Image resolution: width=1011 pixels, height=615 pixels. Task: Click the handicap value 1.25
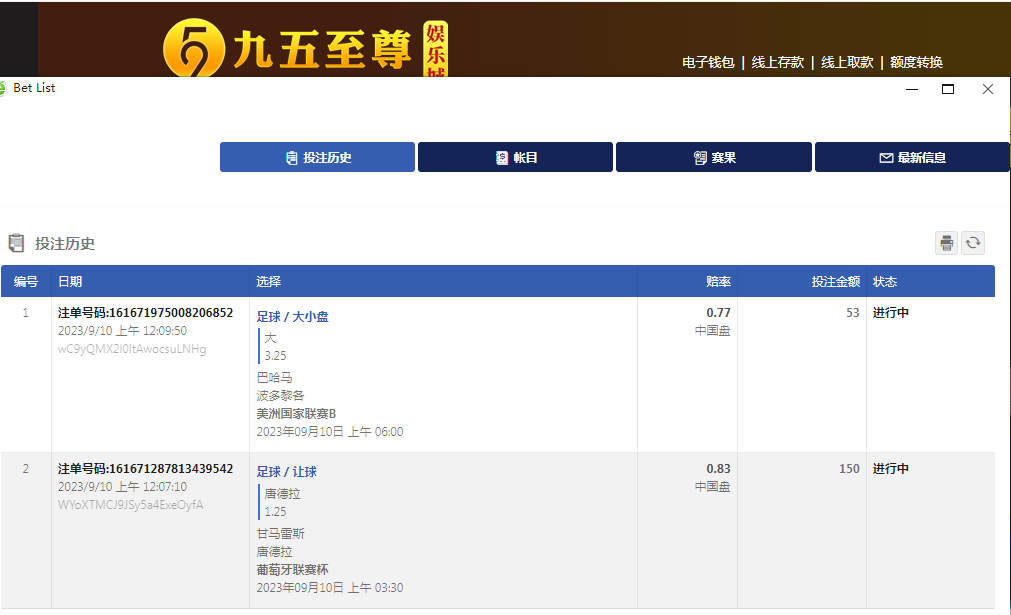pos(275,512)
